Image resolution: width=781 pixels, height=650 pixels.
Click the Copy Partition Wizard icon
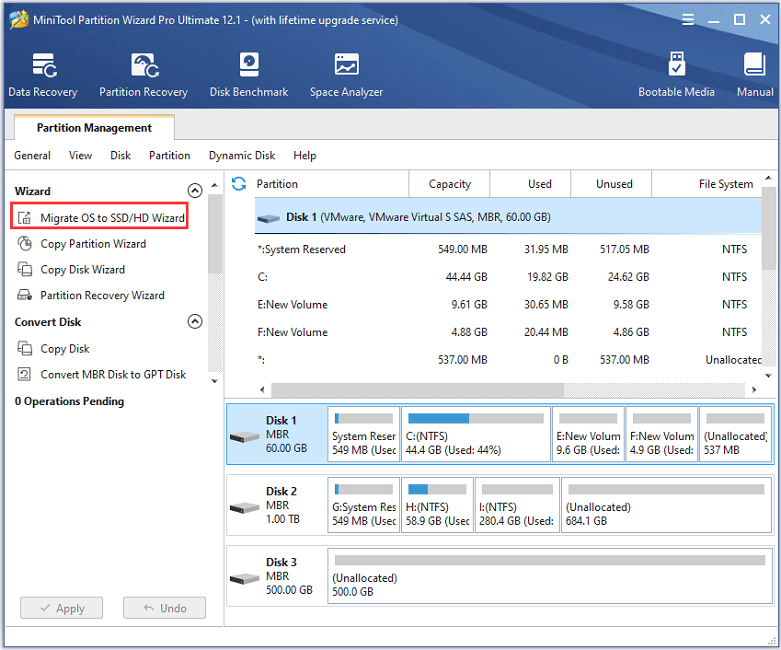(24, 244)
